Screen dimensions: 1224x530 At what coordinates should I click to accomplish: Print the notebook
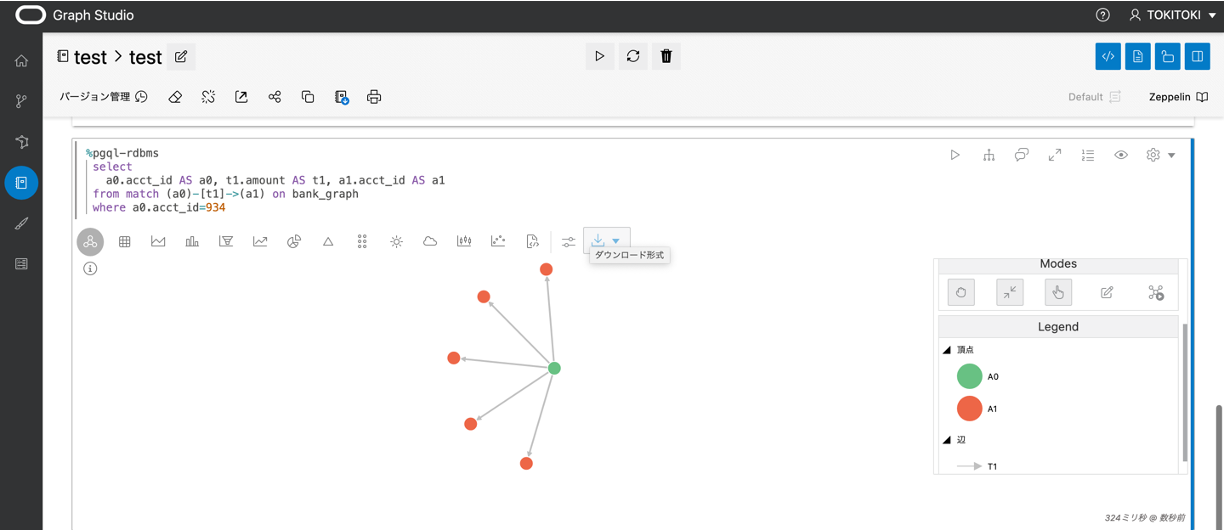click(x=374, y=97)
